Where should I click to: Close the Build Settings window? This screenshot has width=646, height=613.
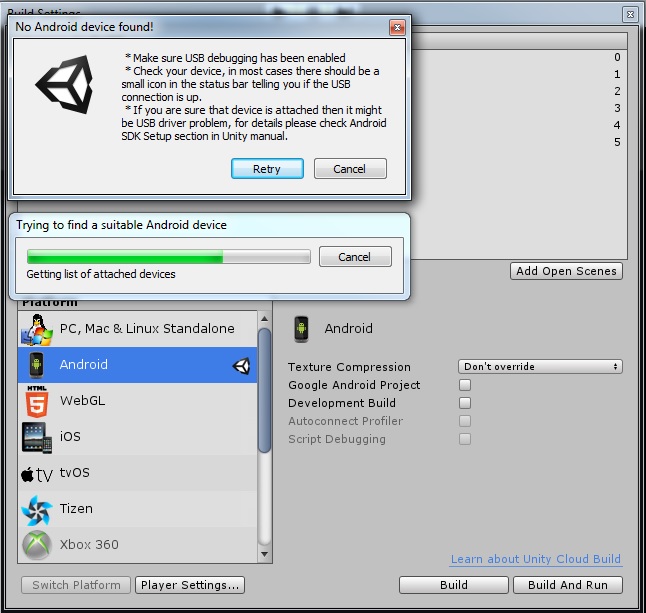[630, 15]
